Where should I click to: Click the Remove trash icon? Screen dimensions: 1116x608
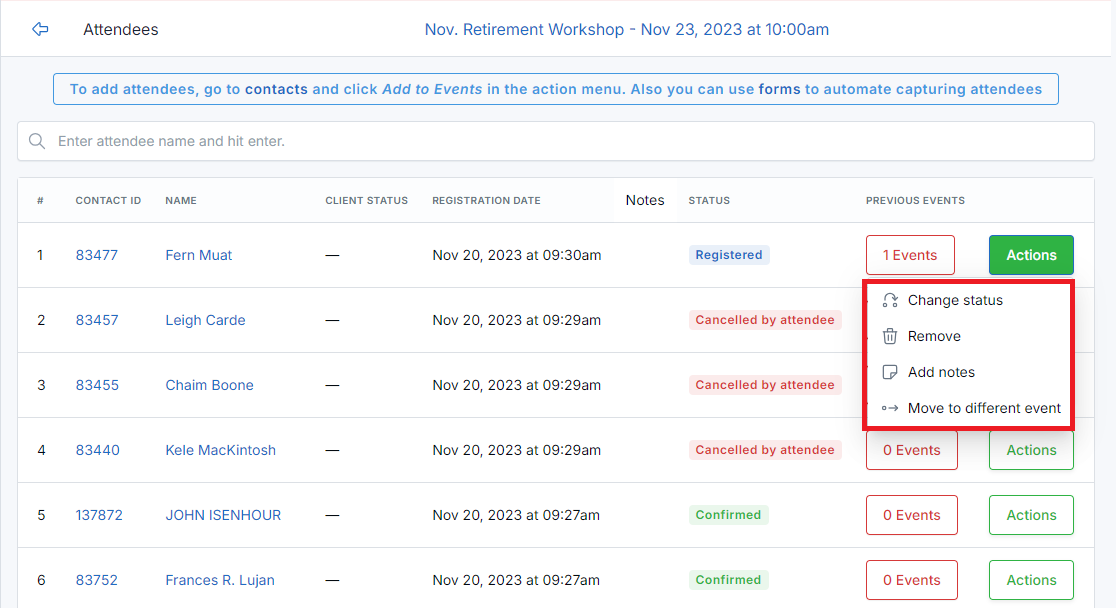click(x=890, y=336)
